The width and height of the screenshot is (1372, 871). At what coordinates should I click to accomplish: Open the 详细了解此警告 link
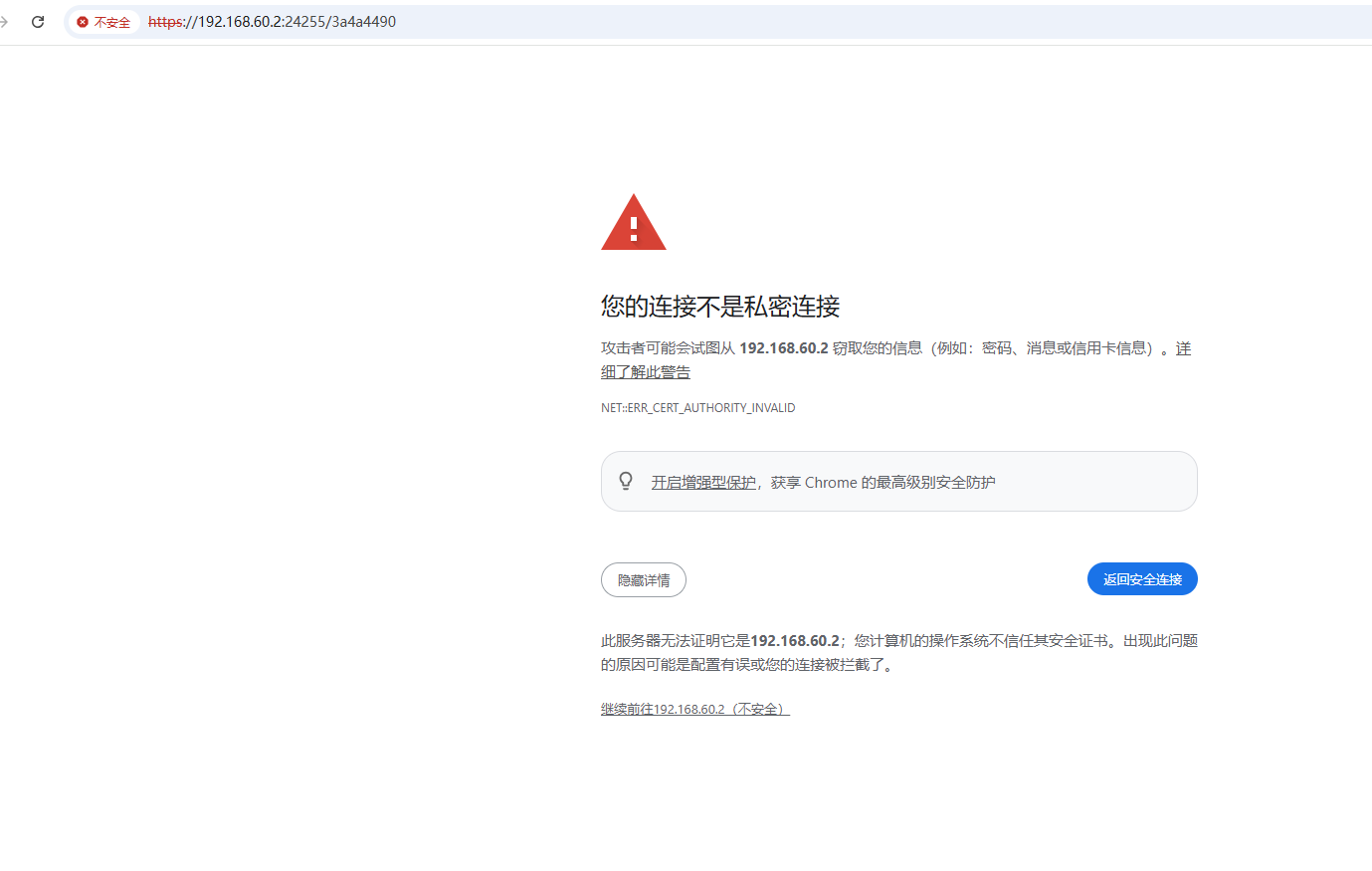pyautogui.click(x=646, y=372)
